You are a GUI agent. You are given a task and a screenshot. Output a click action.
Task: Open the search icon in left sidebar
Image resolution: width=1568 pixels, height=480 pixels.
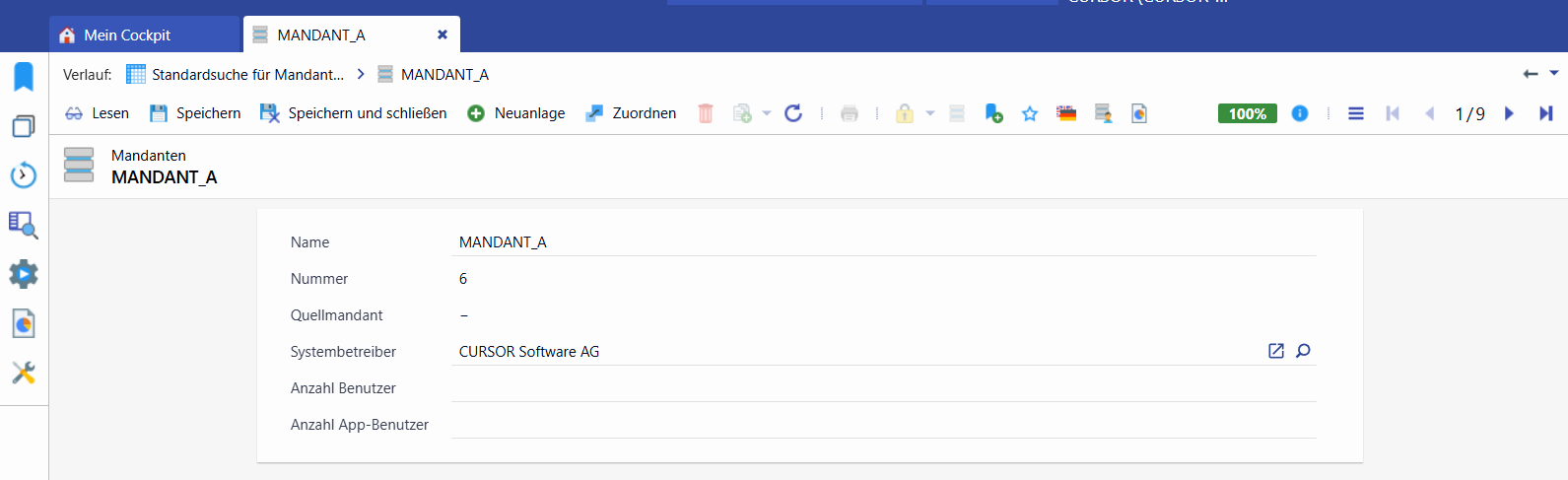point(24,225)
